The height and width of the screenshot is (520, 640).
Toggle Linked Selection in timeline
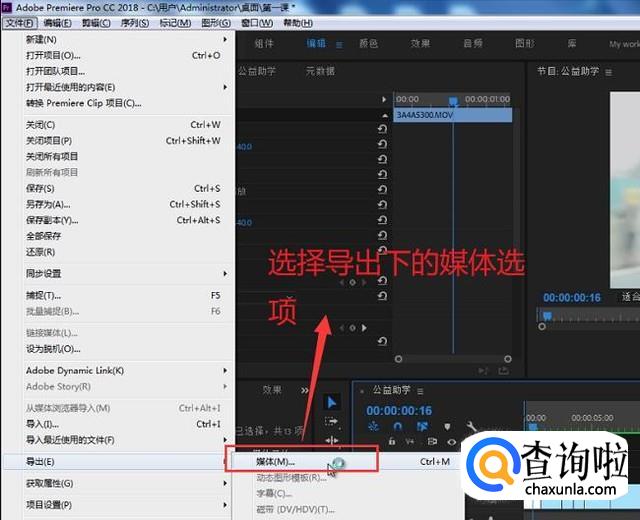pyautogui.click(x=422, y=427)
